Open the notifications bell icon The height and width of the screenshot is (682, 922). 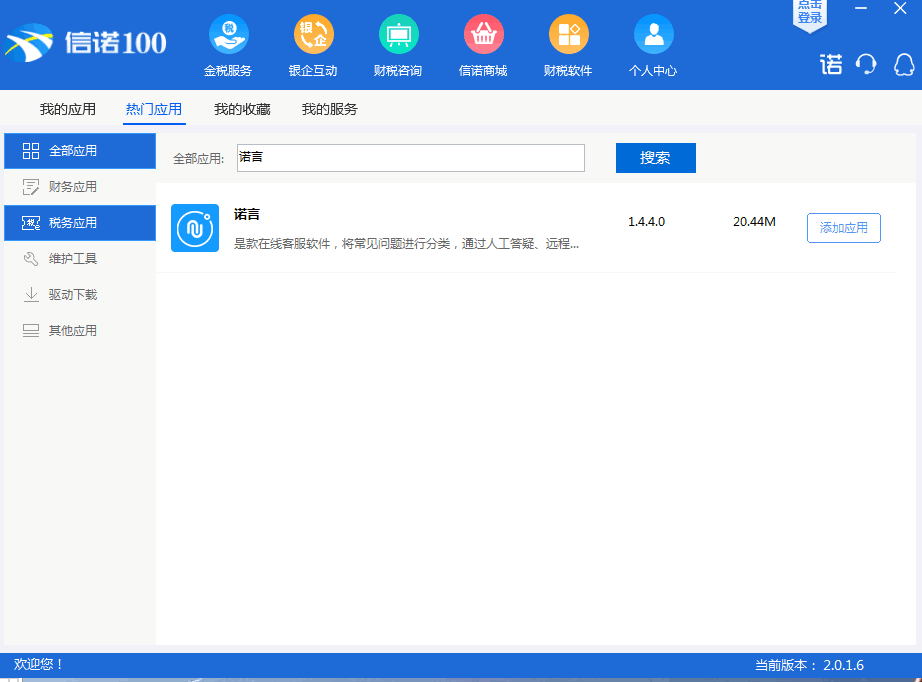tap(904, 64)
